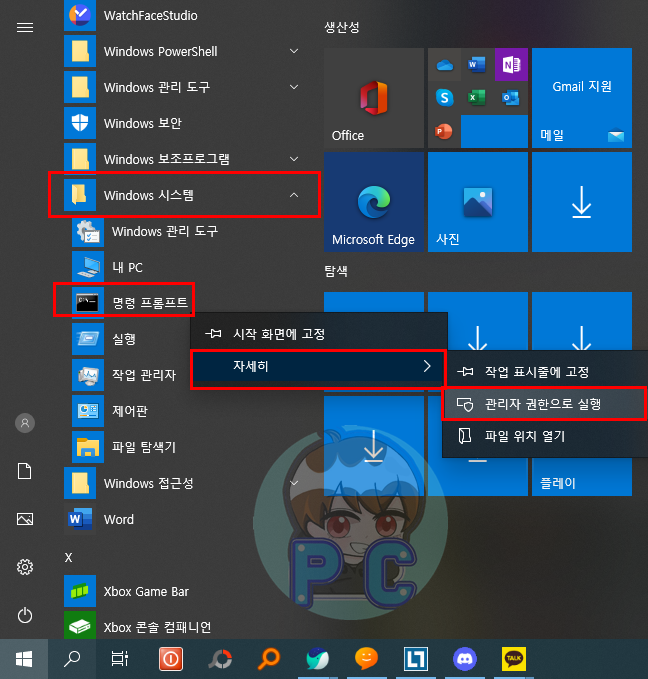Open Xbox 콘솔 컴패니언 icon

[x=80, y=626]
